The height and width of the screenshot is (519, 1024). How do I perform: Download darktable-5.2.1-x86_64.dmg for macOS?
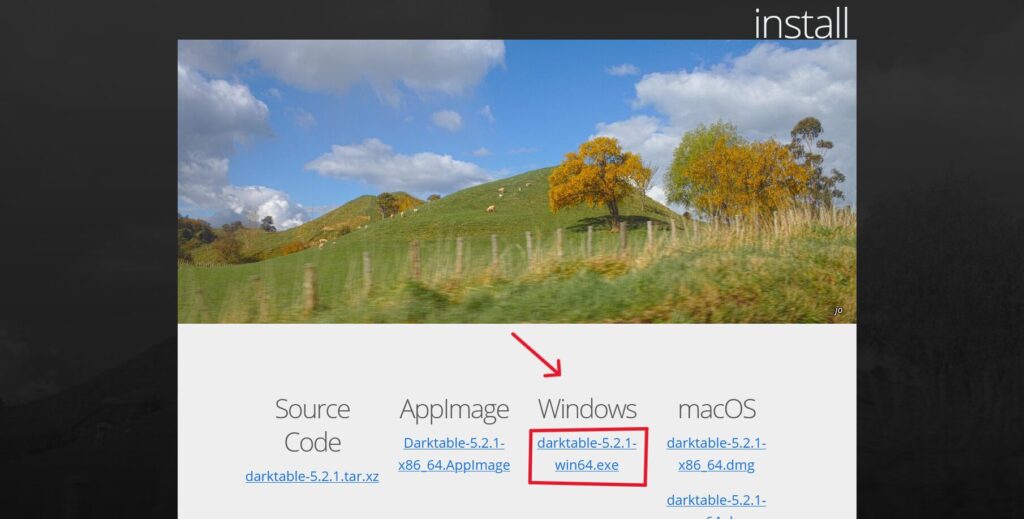716,454
